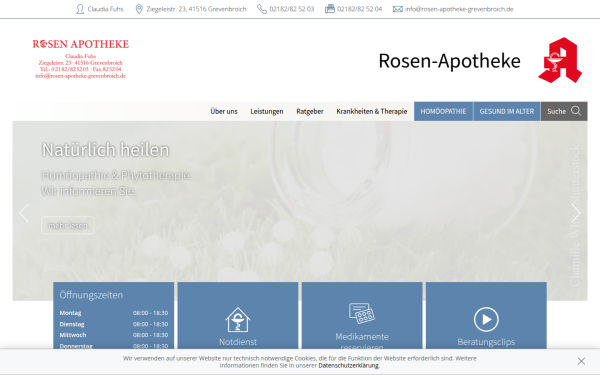The height and width of the screenshot is (375, 600).
Task: Click the fax machine icon in top bar
Action: 329,9
